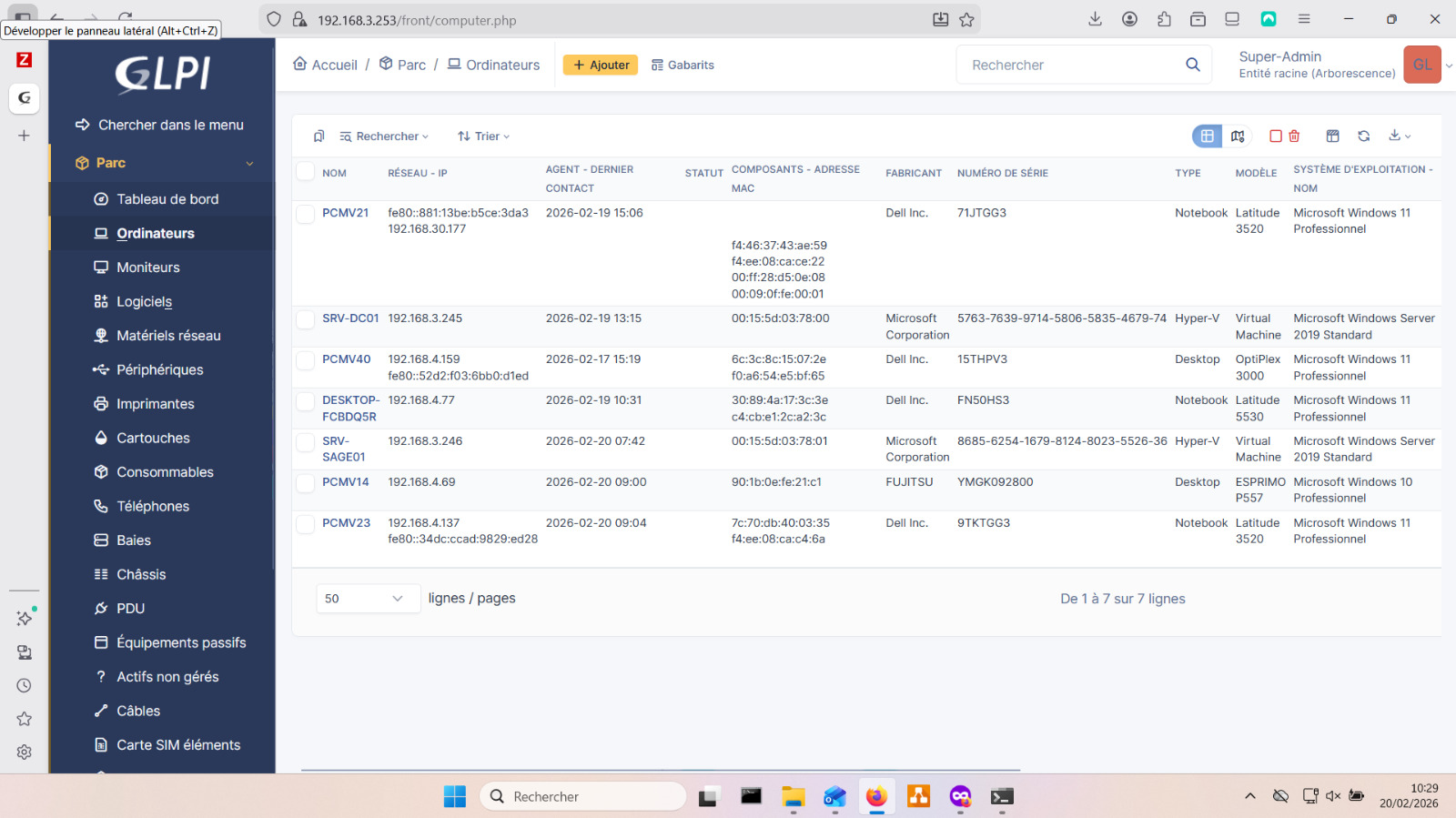
Task: Go to Accueil breadcrumb
Action: 325,65
